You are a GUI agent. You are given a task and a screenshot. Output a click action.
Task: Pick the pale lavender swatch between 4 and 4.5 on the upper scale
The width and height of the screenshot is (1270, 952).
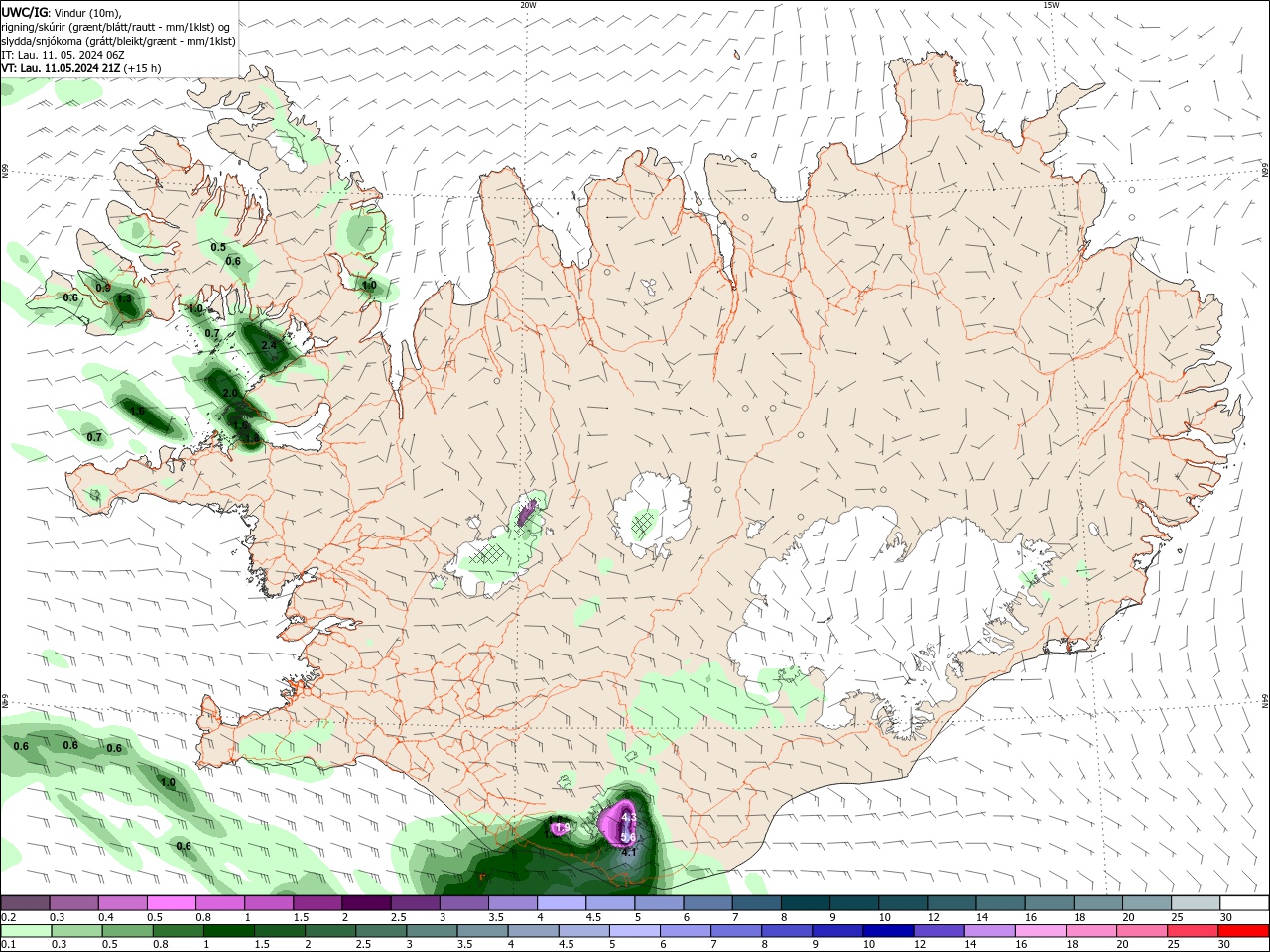tap(560, 903)
